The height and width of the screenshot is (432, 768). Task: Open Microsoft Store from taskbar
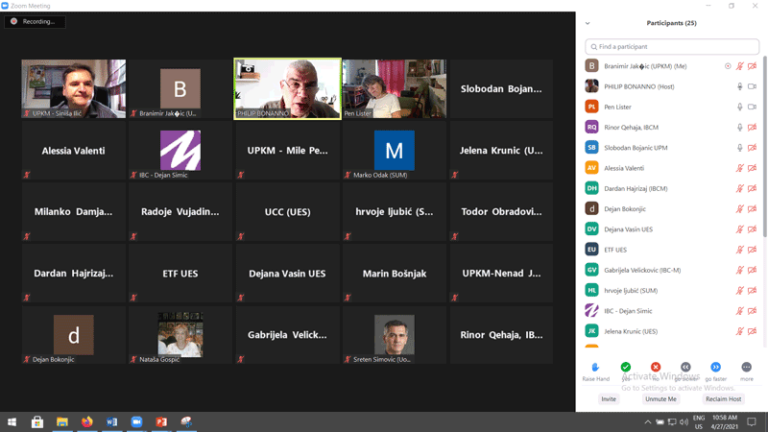(x=37, y=422)
